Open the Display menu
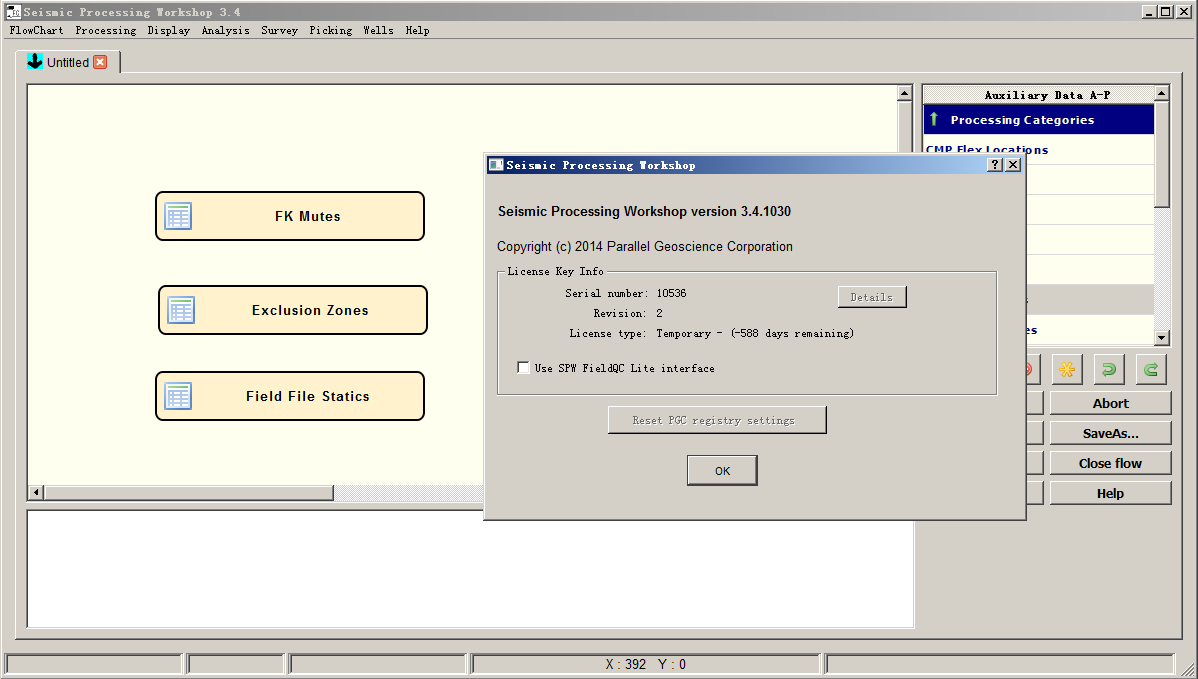The image size is (1198, 679). [168, 31]
